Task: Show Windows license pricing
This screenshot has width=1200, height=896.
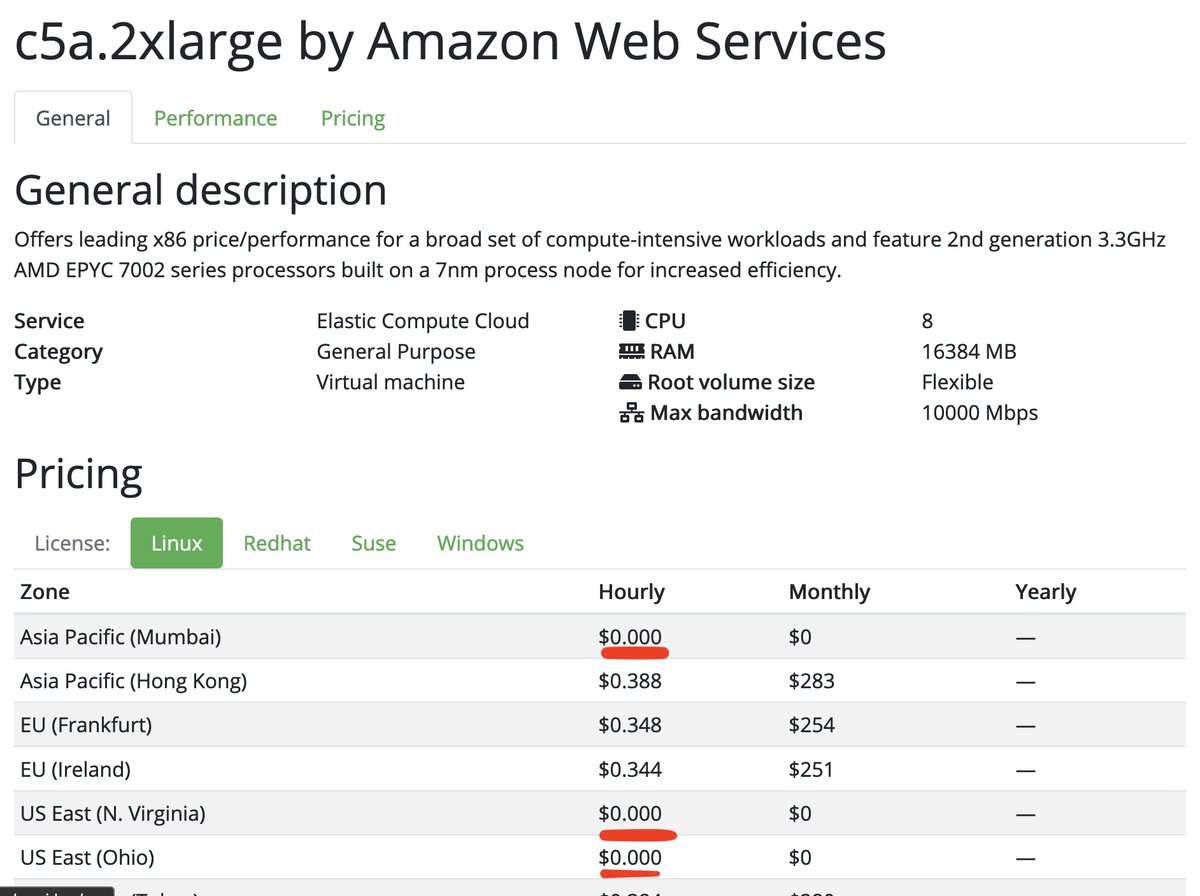Action: tap(480, 543)
